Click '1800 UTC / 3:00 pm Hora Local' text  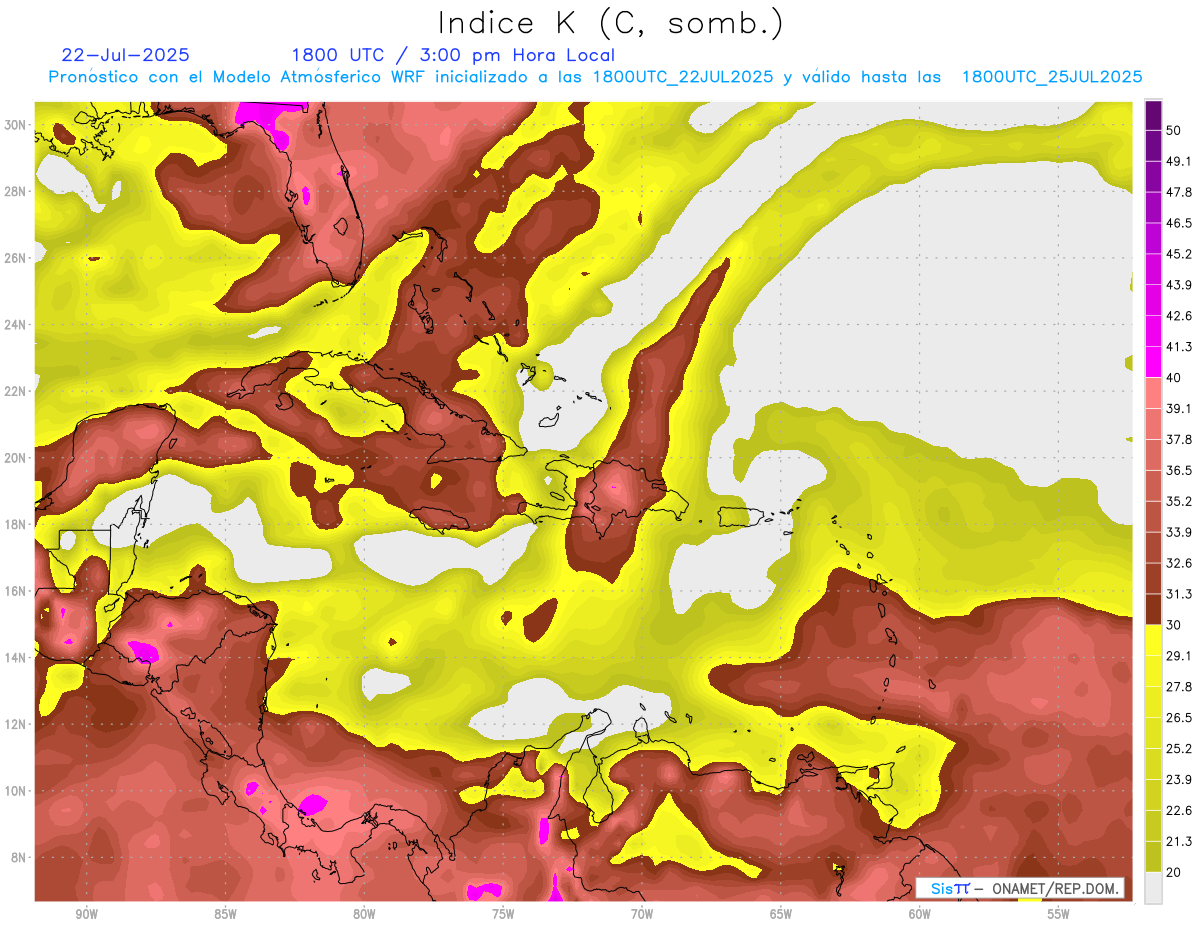click(x=453, y=56)
